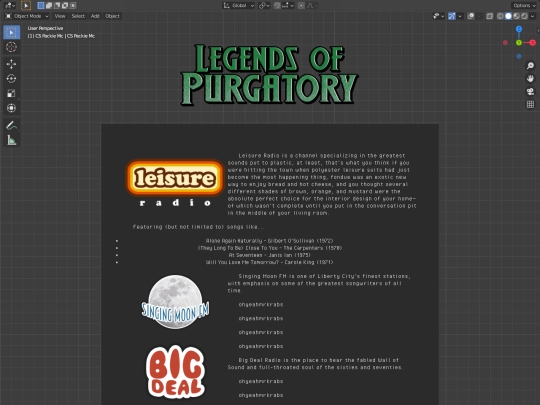Open the editor type selector
This screenshot has height=405, width=540.
(10, 6)
